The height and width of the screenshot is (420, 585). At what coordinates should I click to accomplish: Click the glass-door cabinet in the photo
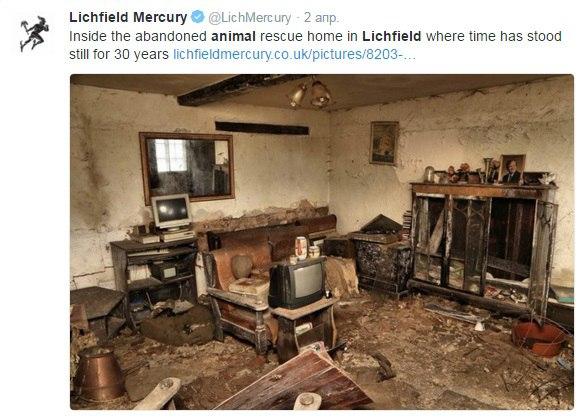click(x=484, y=247)
